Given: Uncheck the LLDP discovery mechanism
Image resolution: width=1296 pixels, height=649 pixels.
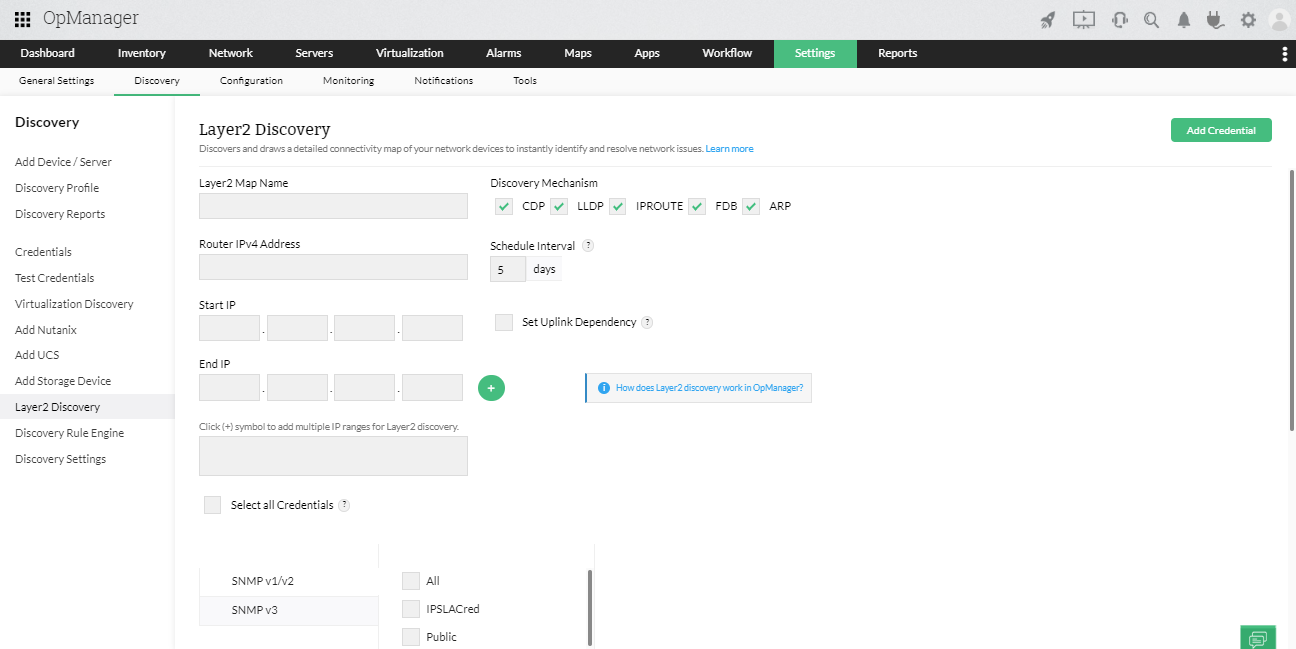Looking at the screenshot, I should pos(559,206).
